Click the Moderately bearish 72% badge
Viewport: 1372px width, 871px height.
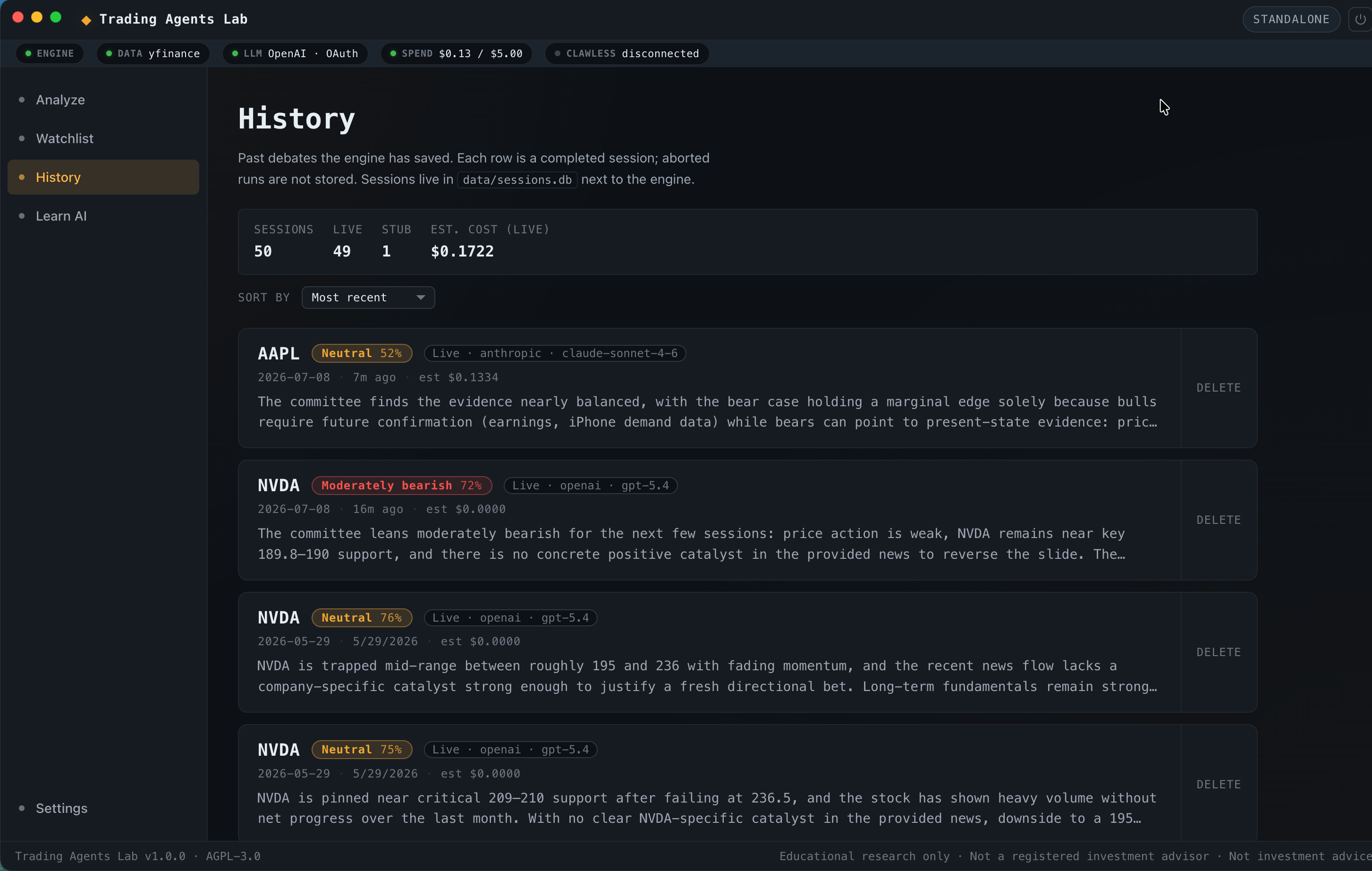tap(402, 486)
